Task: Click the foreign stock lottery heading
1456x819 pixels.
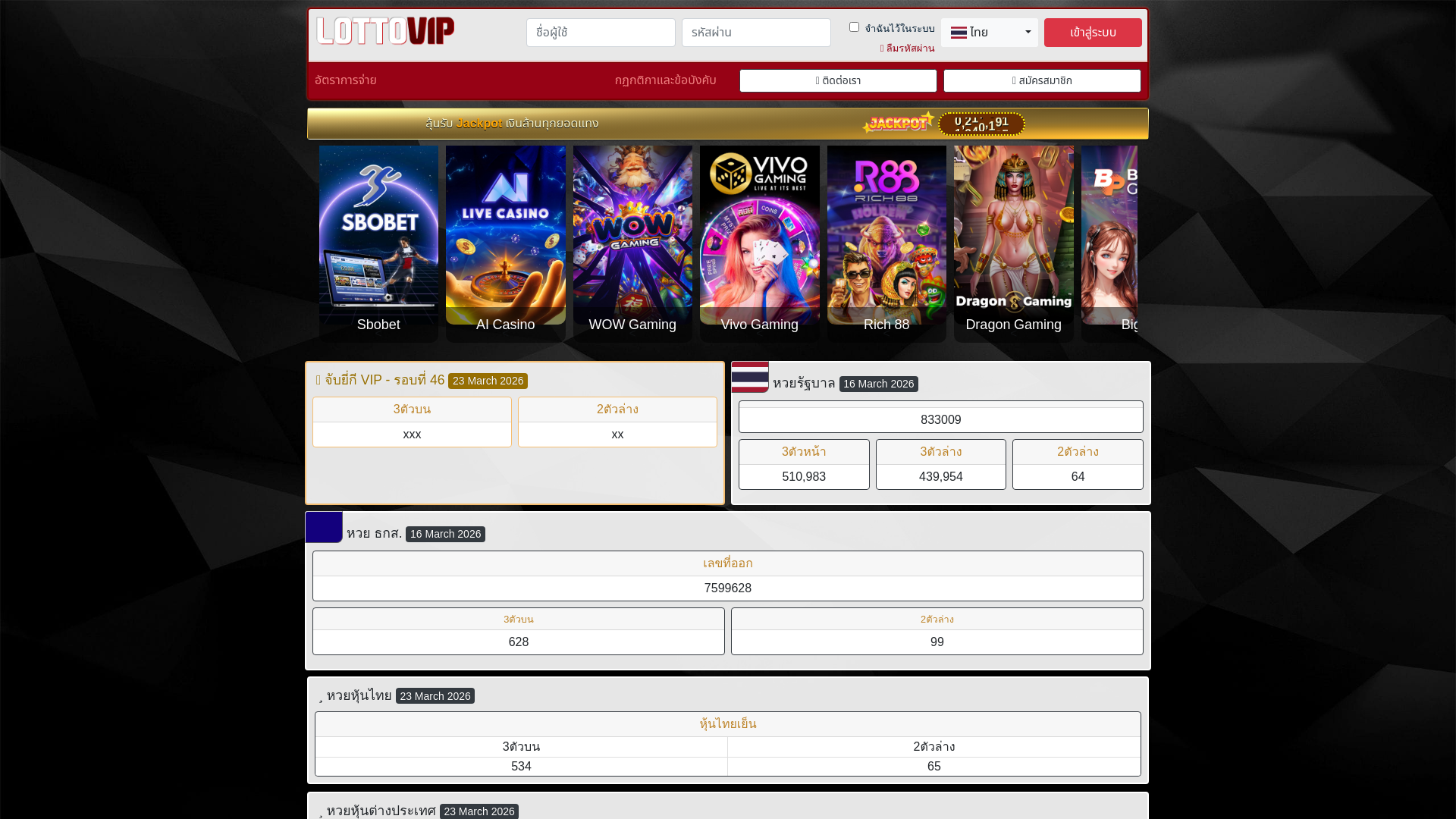Action: (381, 811)
